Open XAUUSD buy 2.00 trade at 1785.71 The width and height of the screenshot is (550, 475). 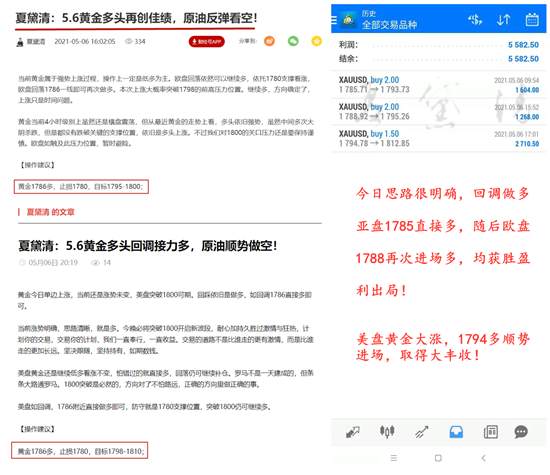click(x=438, y=85)
